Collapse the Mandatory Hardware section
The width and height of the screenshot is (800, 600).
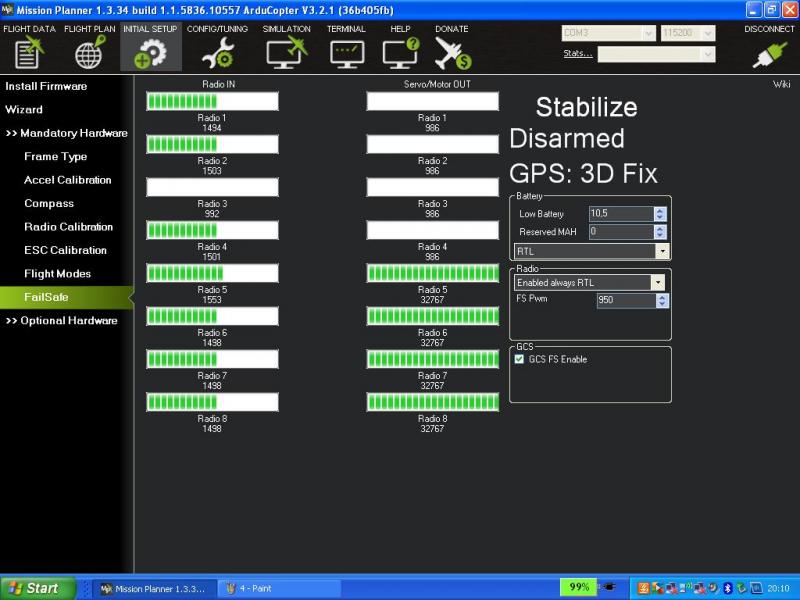pyautogui.click(x=66, y=133)
